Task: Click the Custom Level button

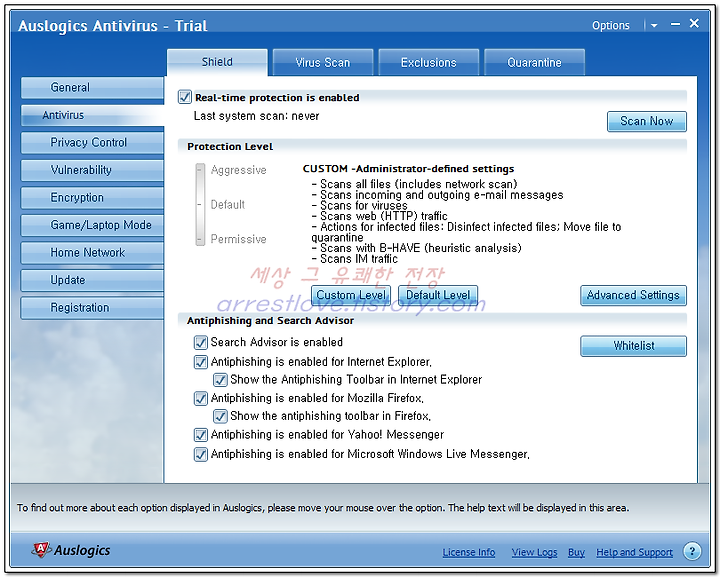Action: pyautogui.click(x=351, y=295)
